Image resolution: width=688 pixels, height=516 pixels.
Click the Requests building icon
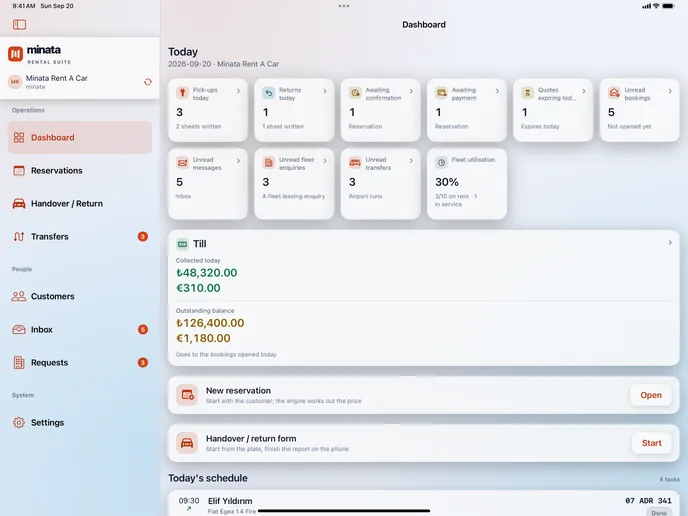[19, 362]
